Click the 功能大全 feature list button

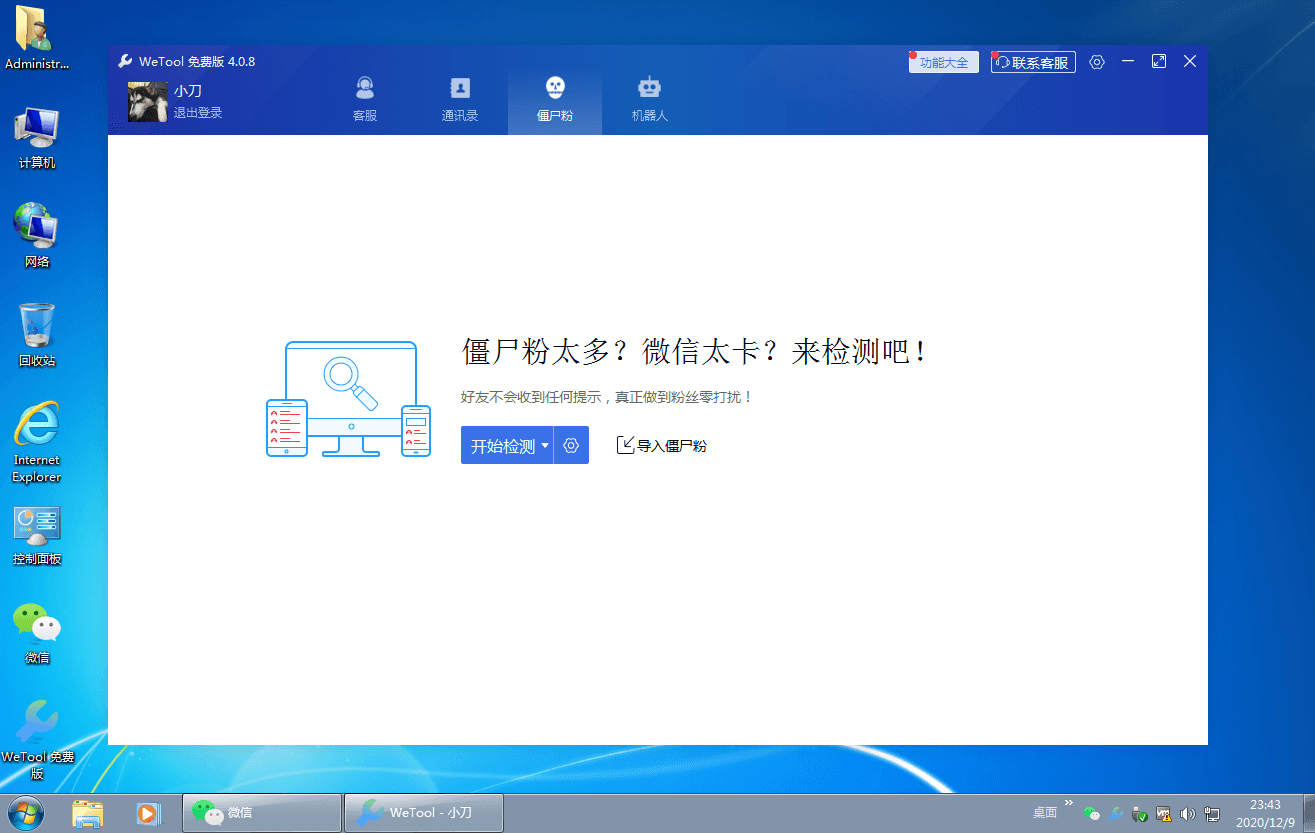942,61
